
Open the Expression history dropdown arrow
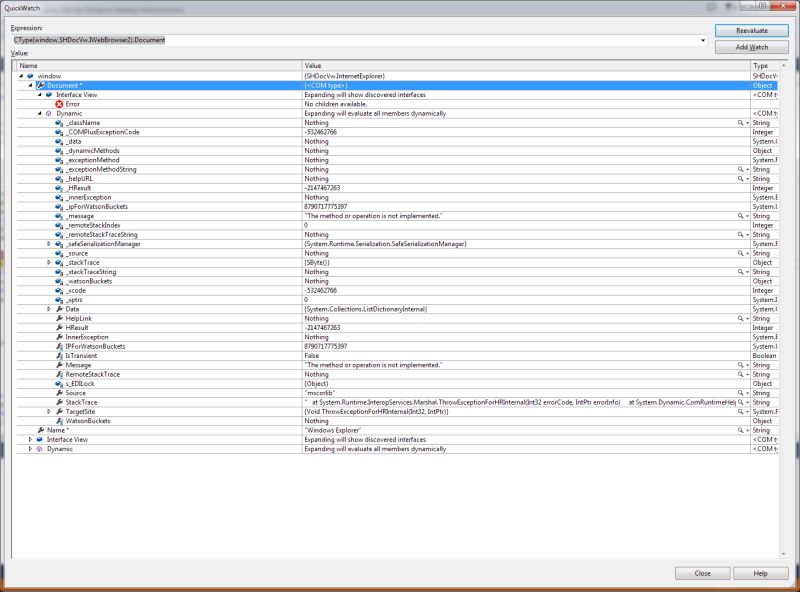tap(703, 40)
